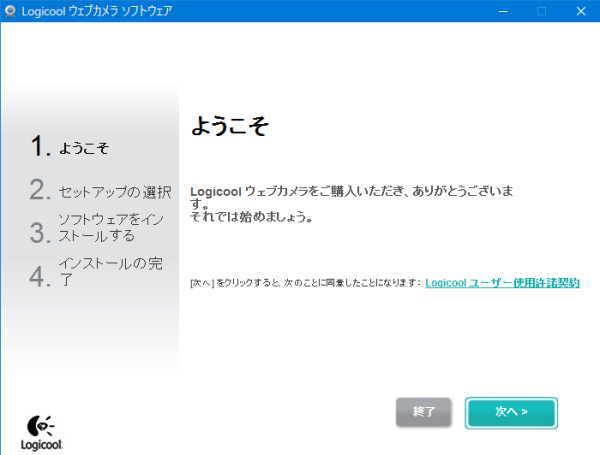Minimize the installer window
Viewport: 600px width, 455px height.
click(497, 11)
